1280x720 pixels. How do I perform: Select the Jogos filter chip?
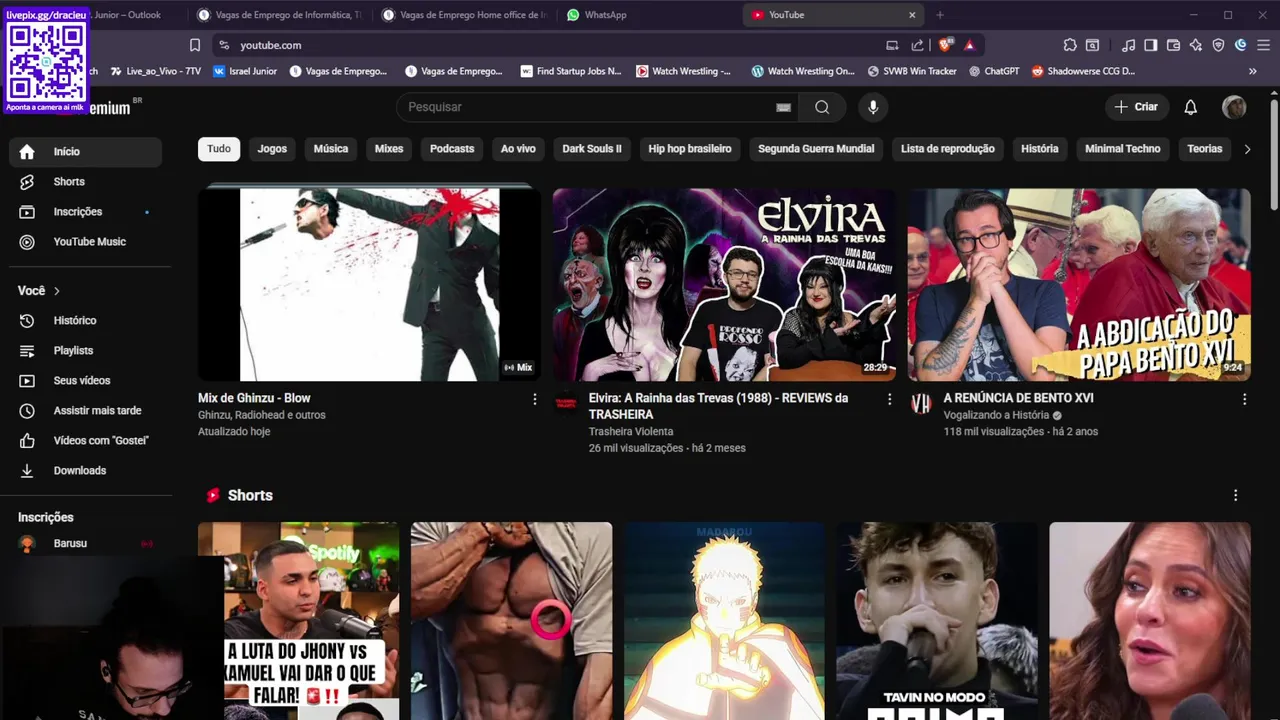tap(272, 149)
